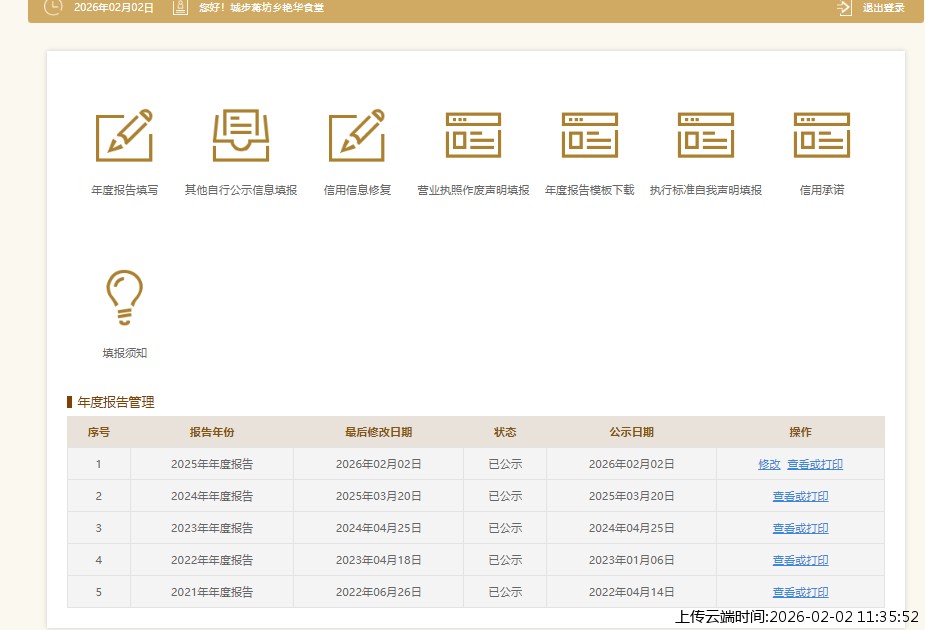Click the 年度报告模板下载 icon
The image size is (925, 630).
tap(589, 135)
